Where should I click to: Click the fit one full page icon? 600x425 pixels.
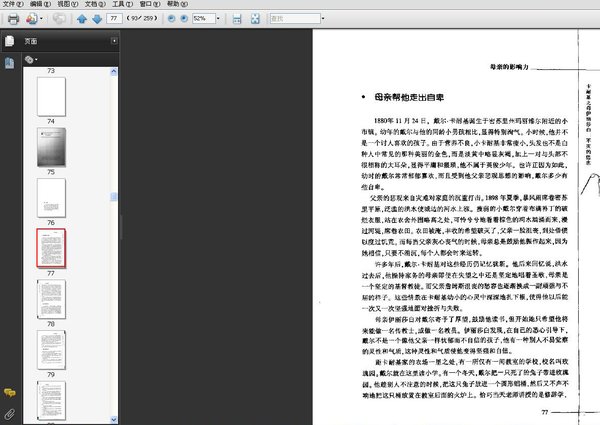point(256,19)
